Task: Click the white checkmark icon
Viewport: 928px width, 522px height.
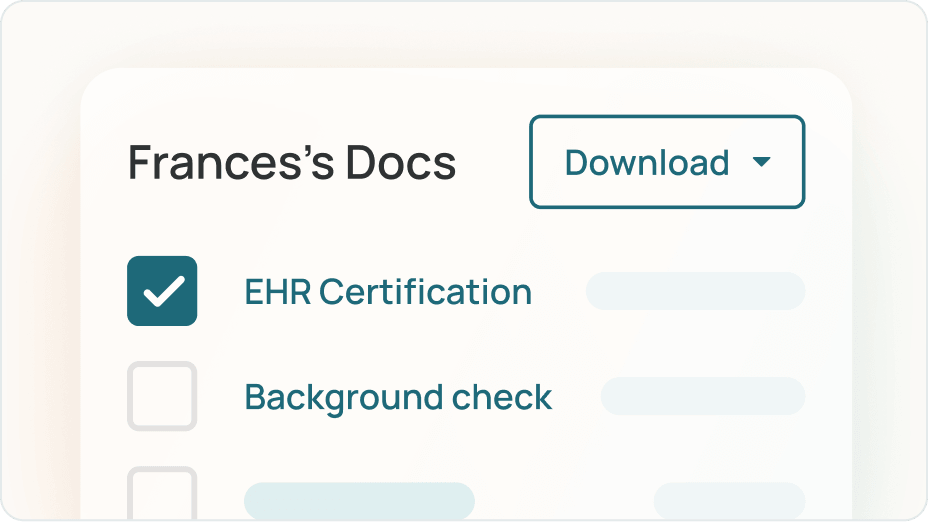Action: click(163, 291)
